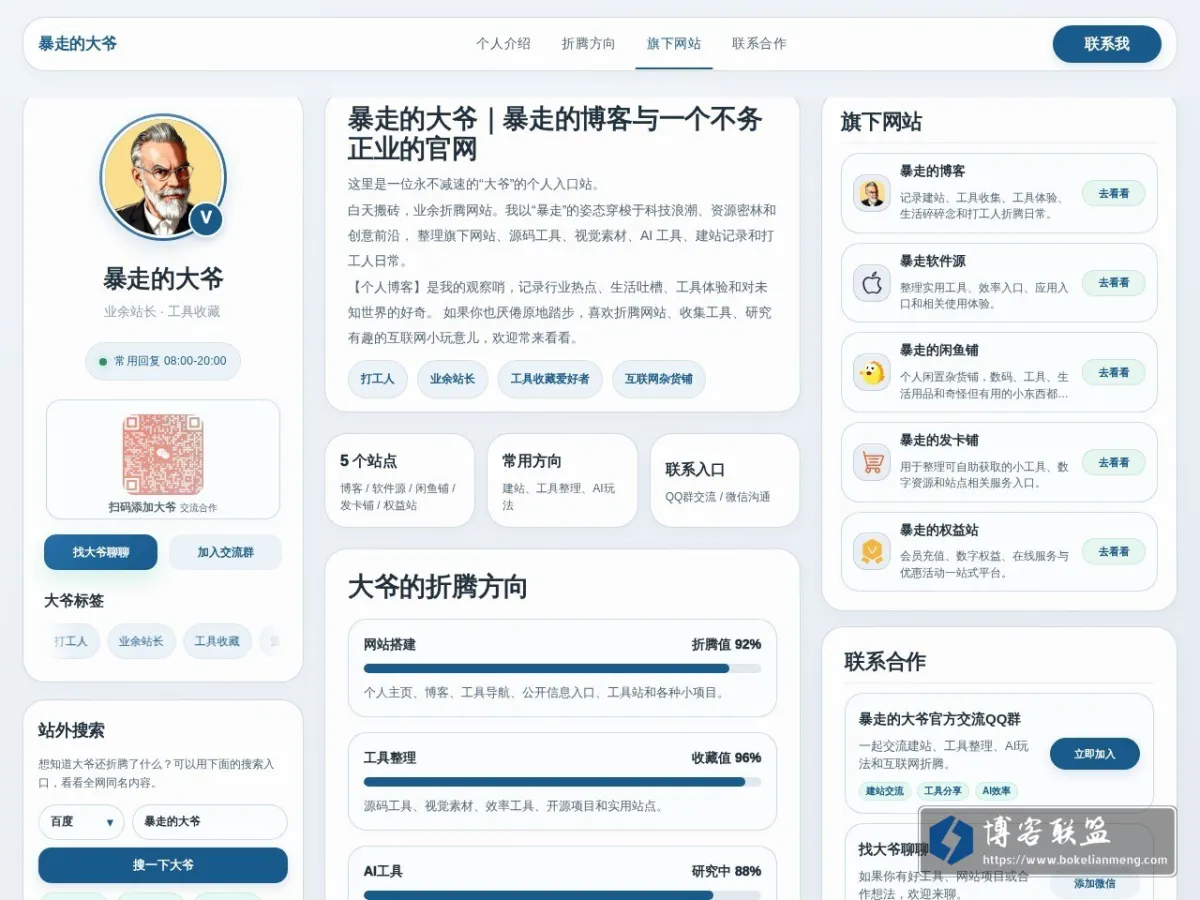Click the 暴走的权益站 badge icon

click(x=872, y=551)
